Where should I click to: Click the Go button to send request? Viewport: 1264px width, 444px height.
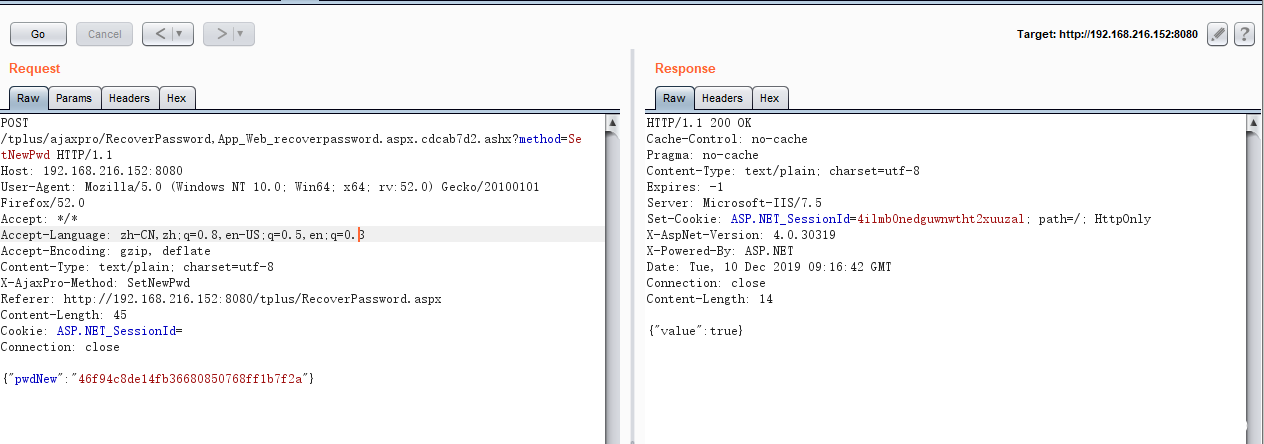click(x=38, y=34)
